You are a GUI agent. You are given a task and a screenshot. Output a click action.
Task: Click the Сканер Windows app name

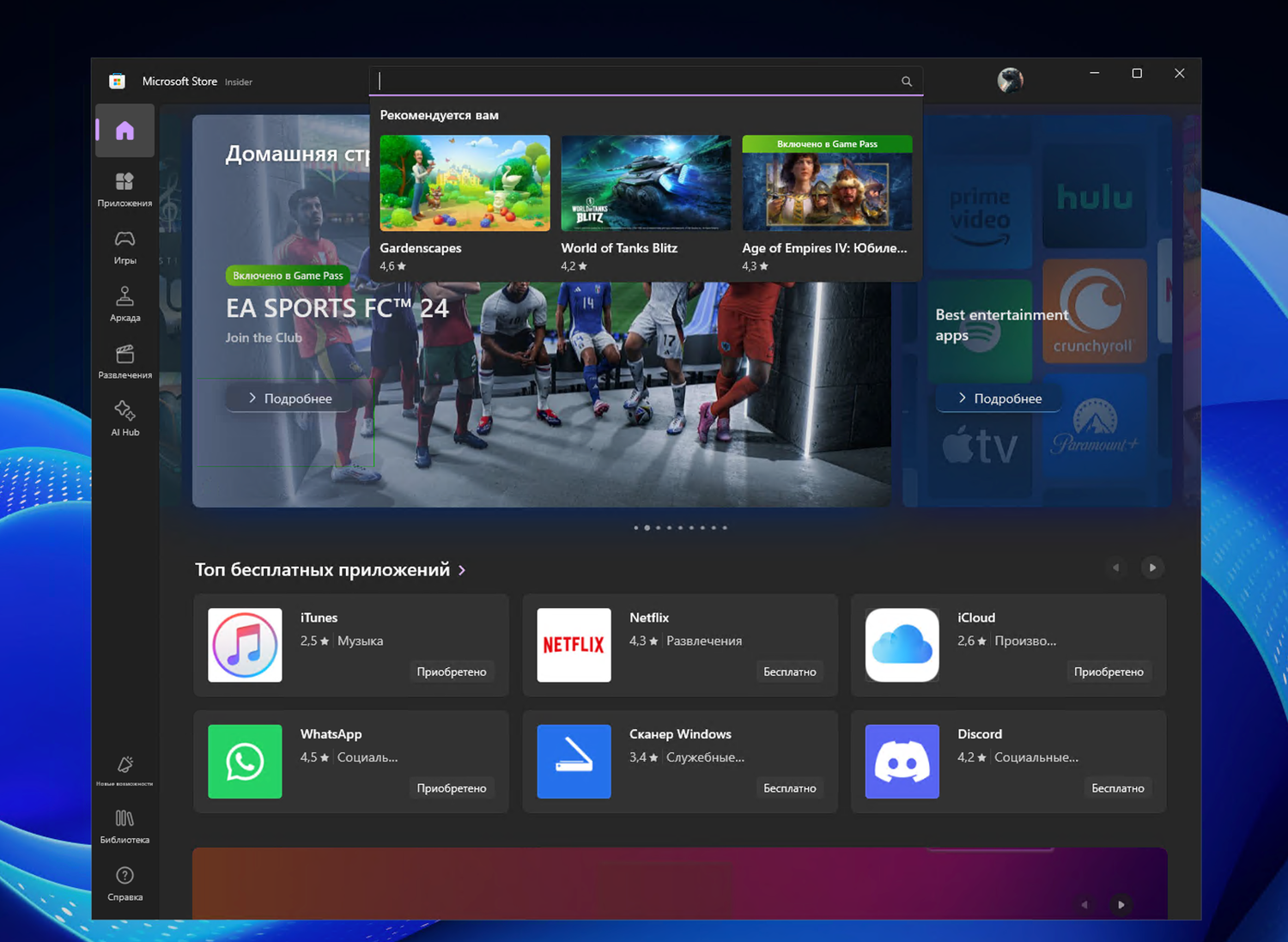[680, 734]
